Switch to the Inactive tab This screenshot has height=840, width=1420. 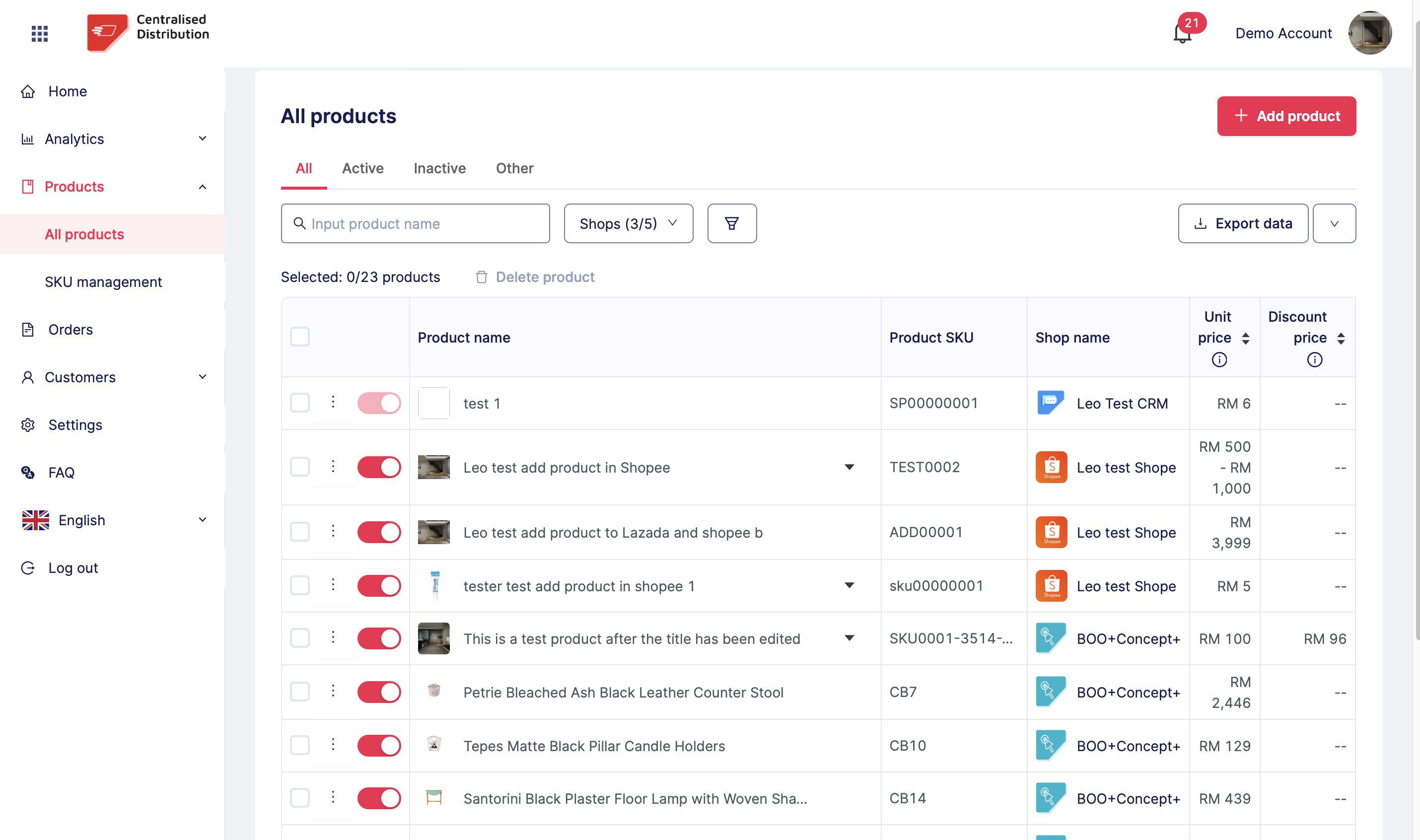(x=439, y=168)
